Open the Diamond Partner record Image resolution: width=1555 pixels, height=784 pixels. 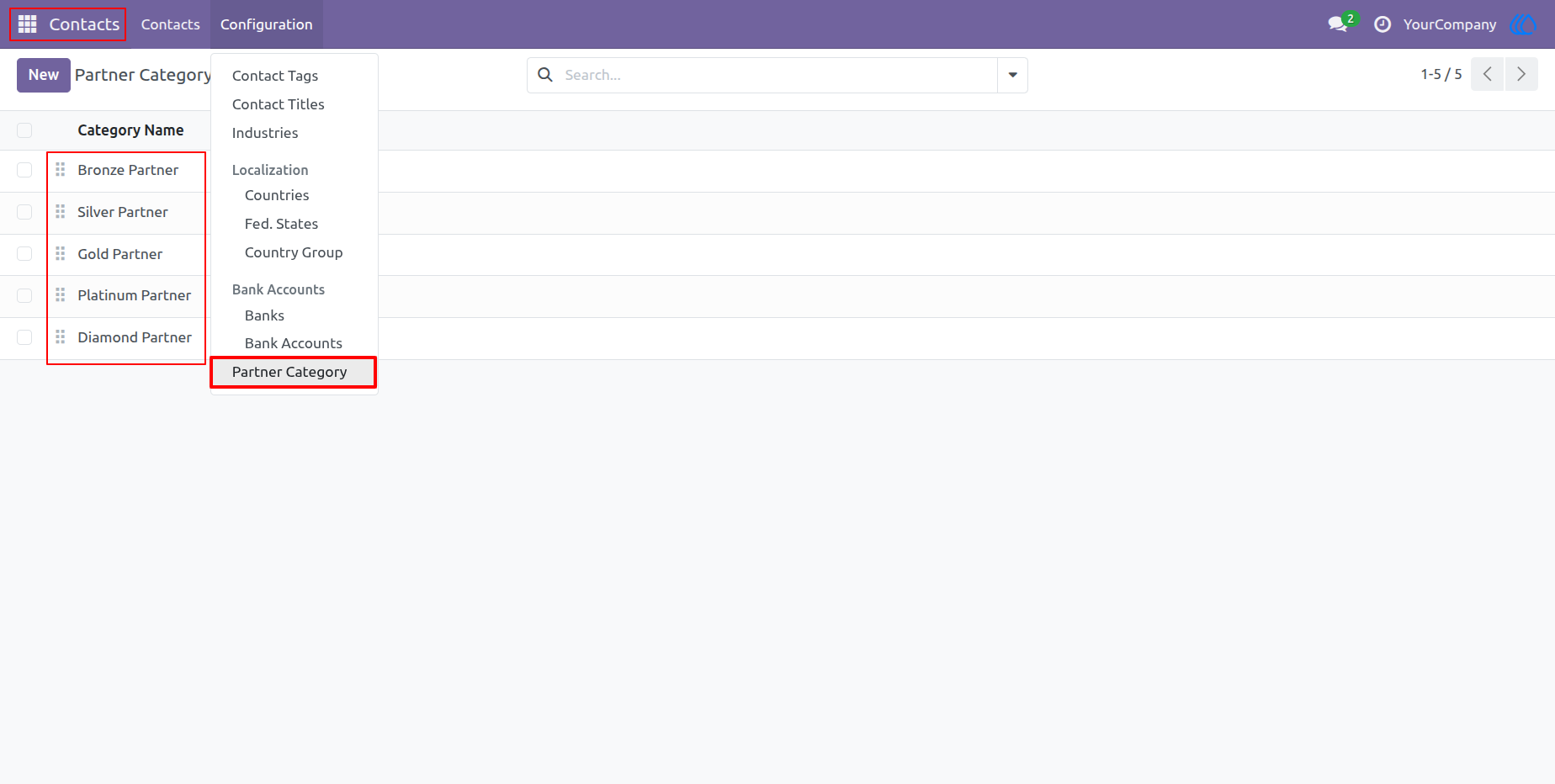tap(135, 337)
